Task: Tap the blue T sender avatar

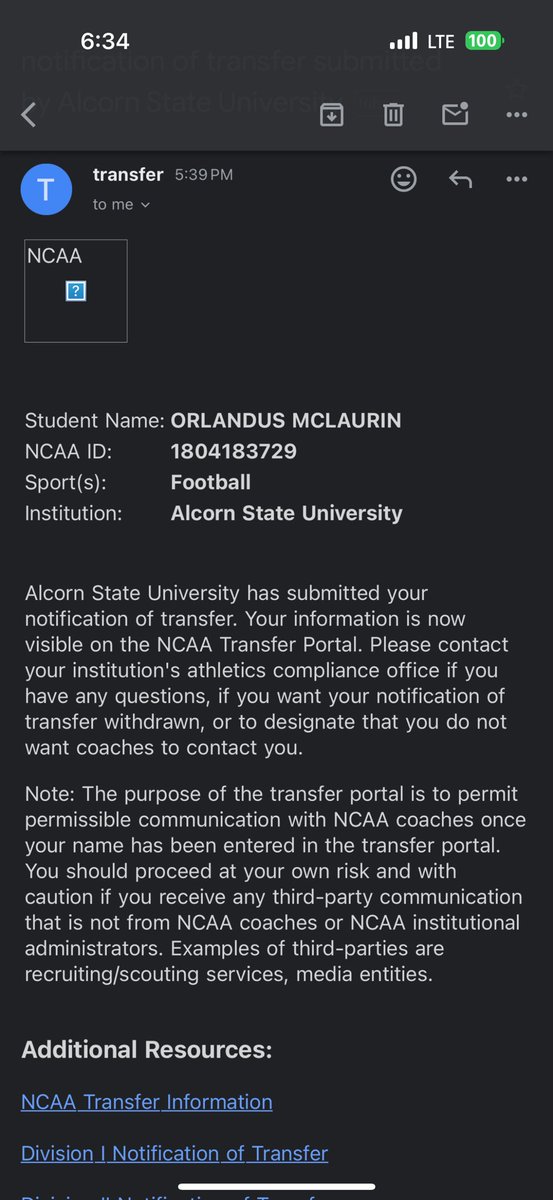Action: tap(47, 189)
